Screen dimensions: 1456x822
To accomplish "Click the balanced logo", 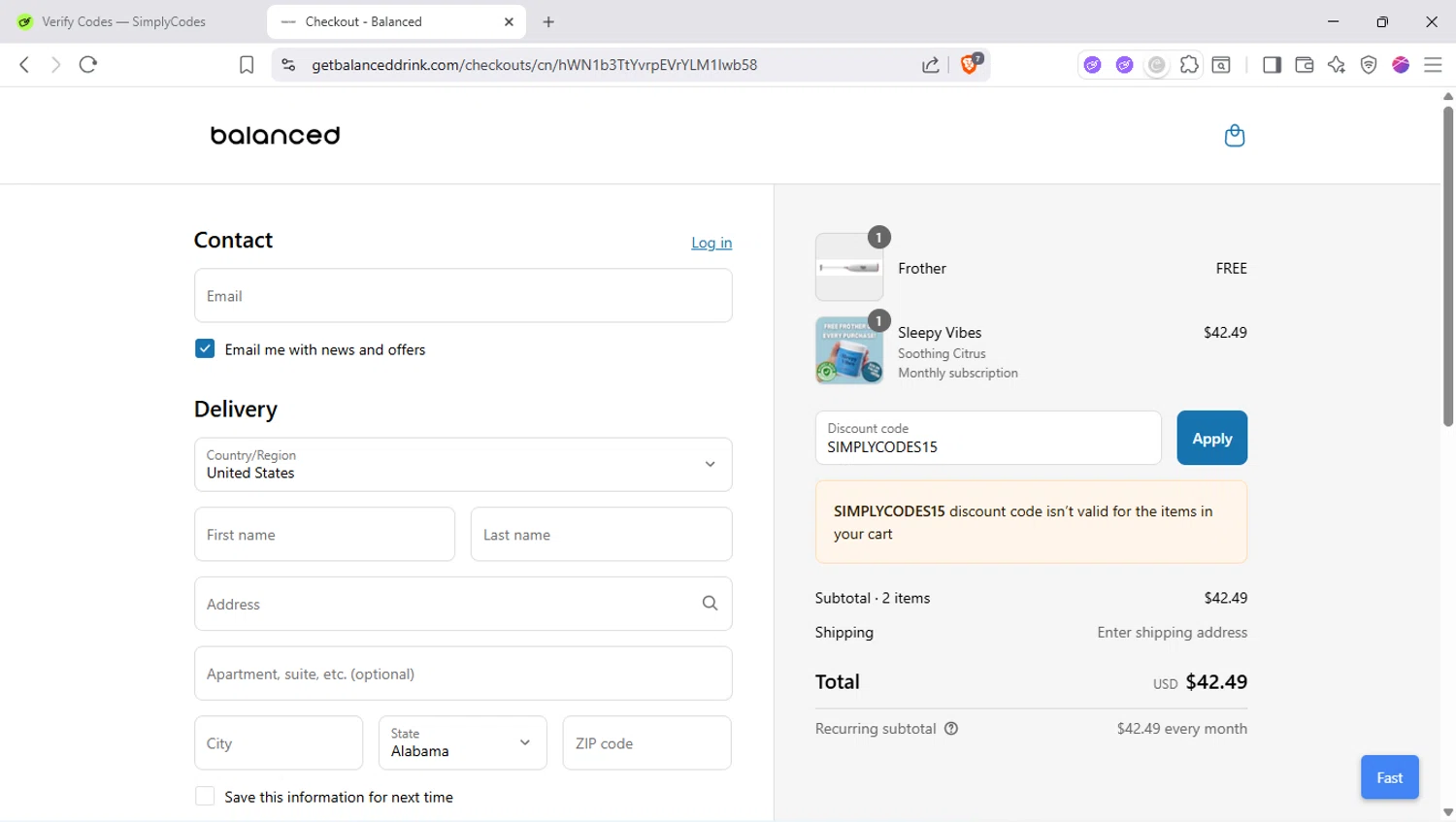I will pos(275,135).
